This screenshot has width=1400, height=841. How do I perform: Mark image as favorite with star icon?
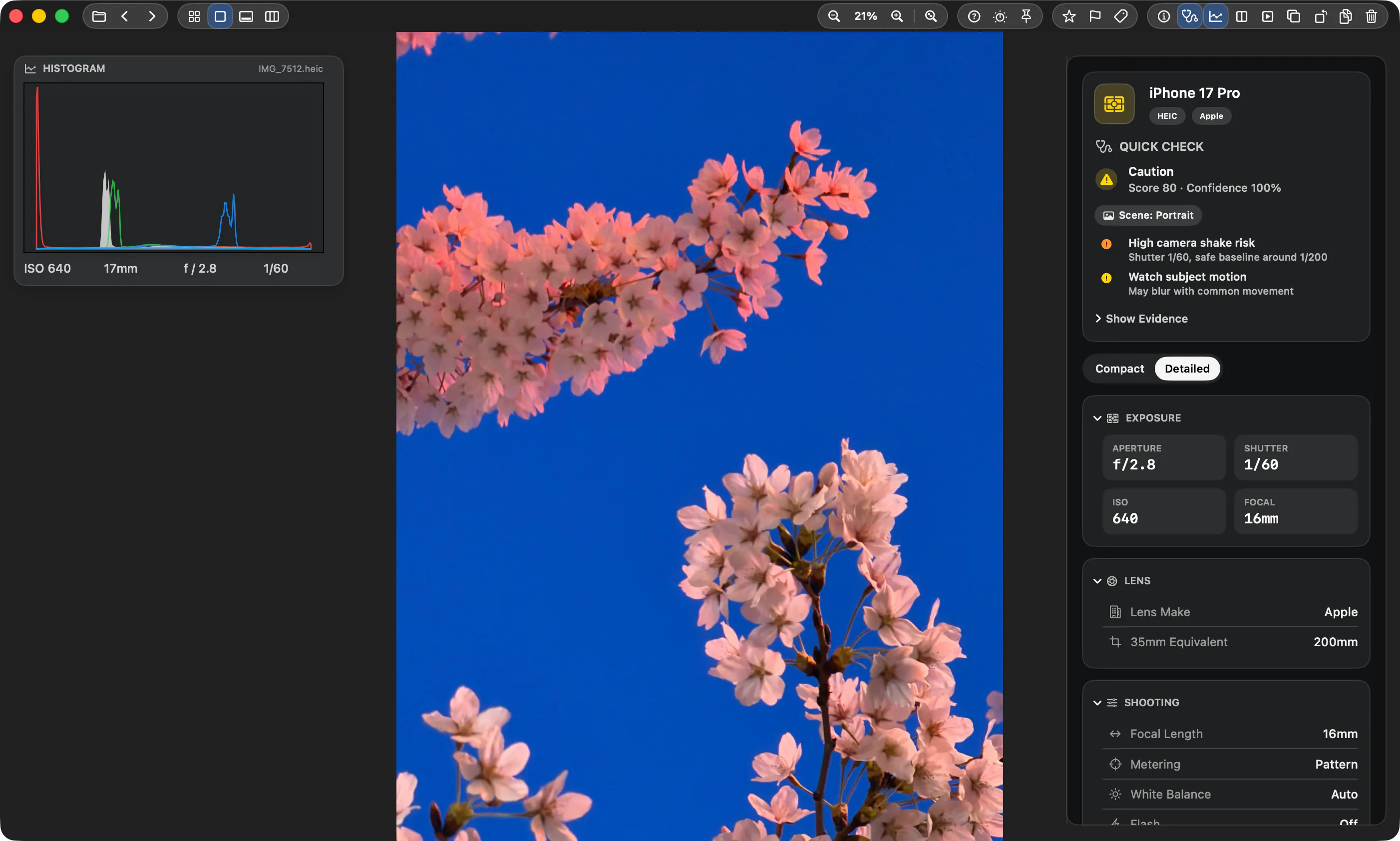point(1069,16)
